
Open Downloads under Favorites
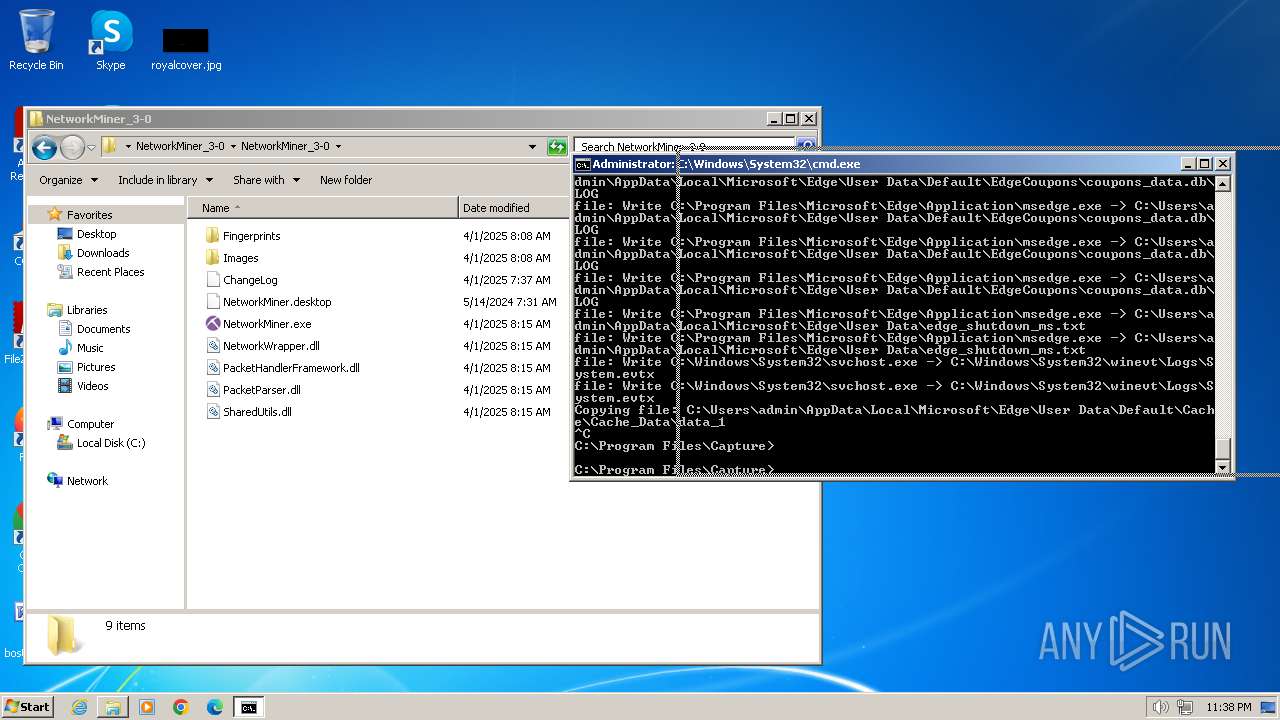tap(103, 253)
